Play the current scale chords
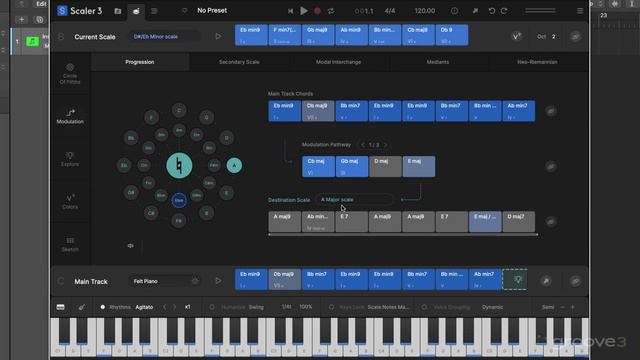The height and width of the screenshot is (360, 640). coord(218,36)
